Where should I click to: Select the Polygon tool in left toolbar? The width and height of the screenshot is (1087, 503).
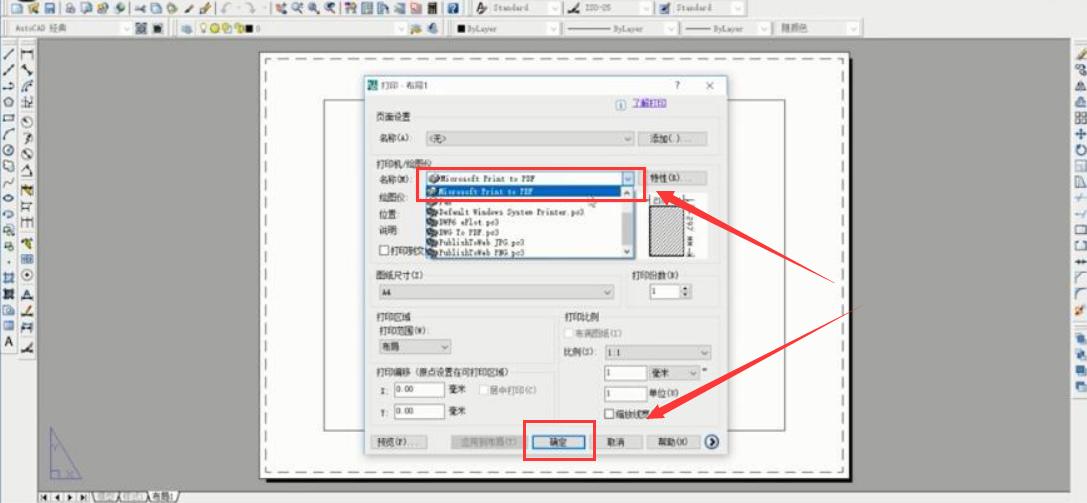(9, 102)
